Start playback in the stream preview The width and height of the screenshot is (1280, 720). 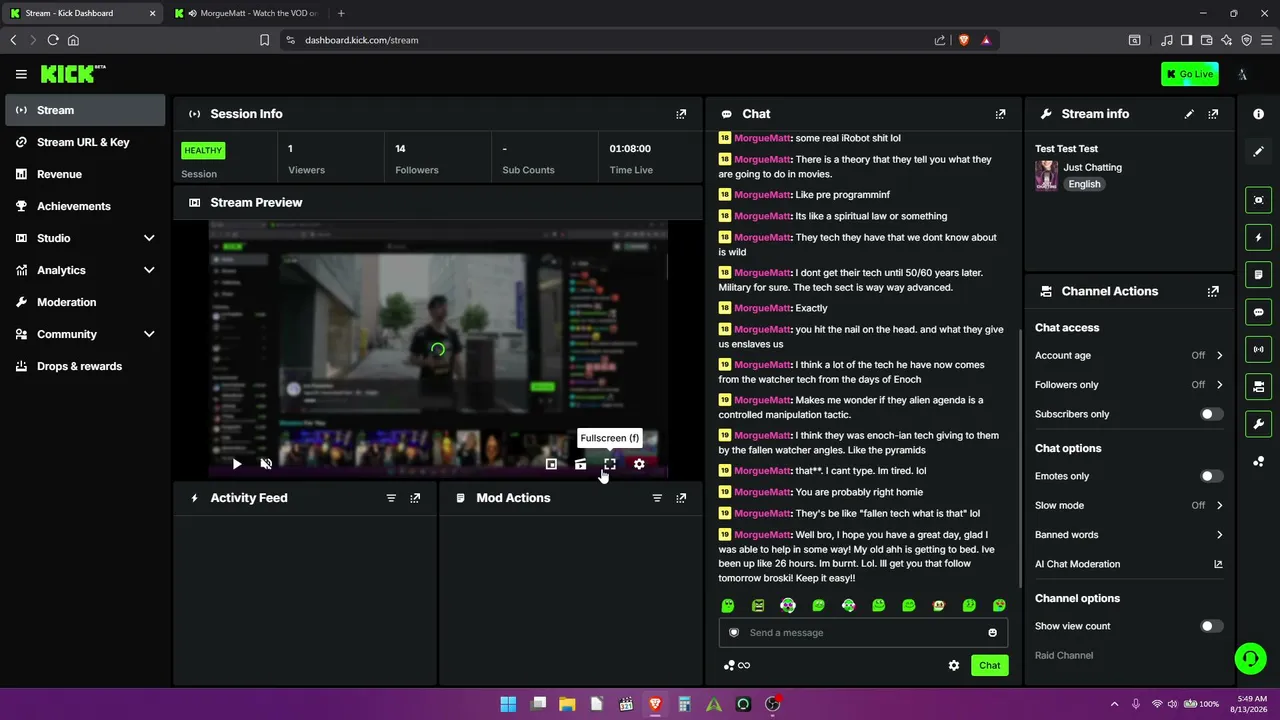pos(237,464)
